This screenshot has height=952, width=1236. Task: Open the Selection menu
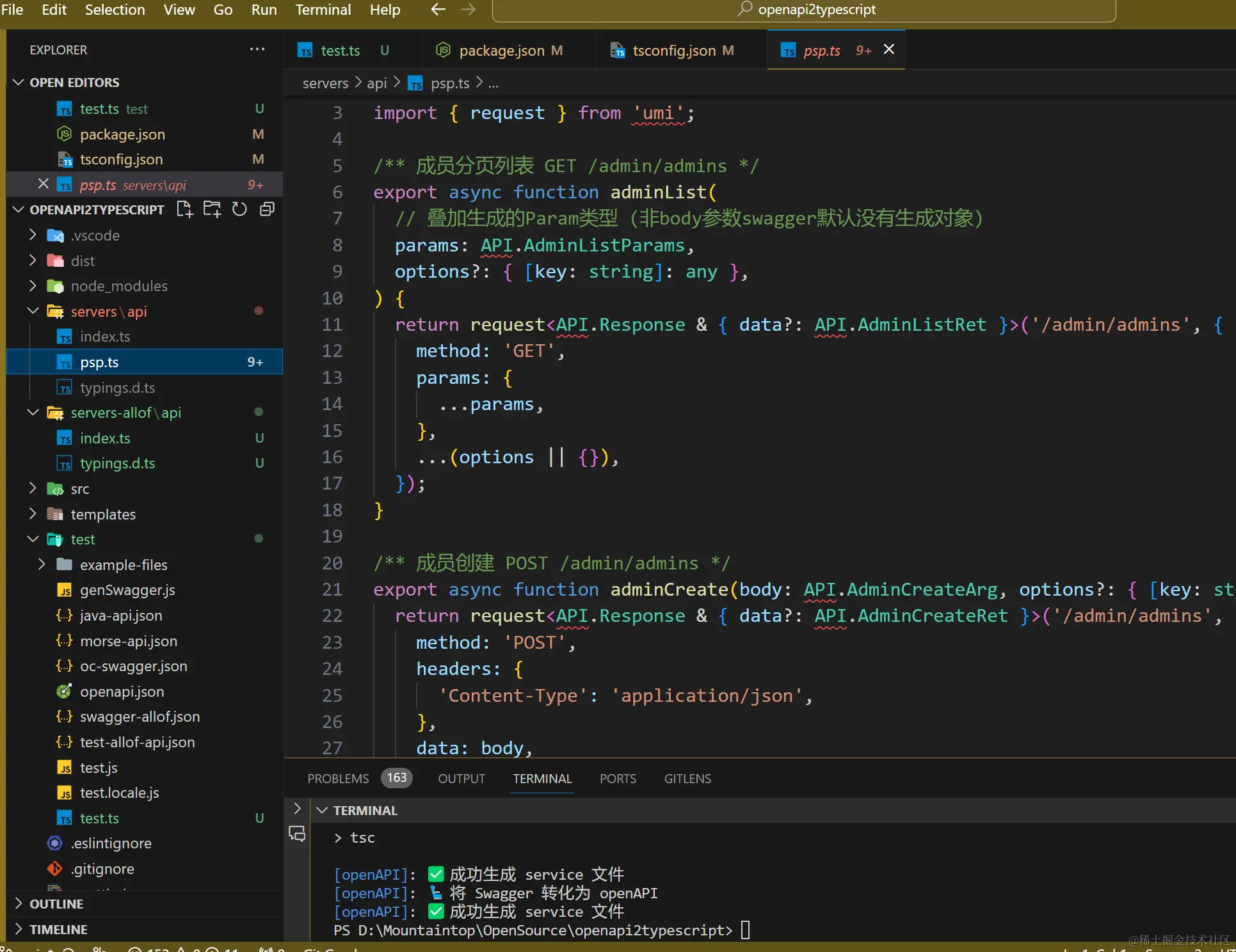(115, 10)
